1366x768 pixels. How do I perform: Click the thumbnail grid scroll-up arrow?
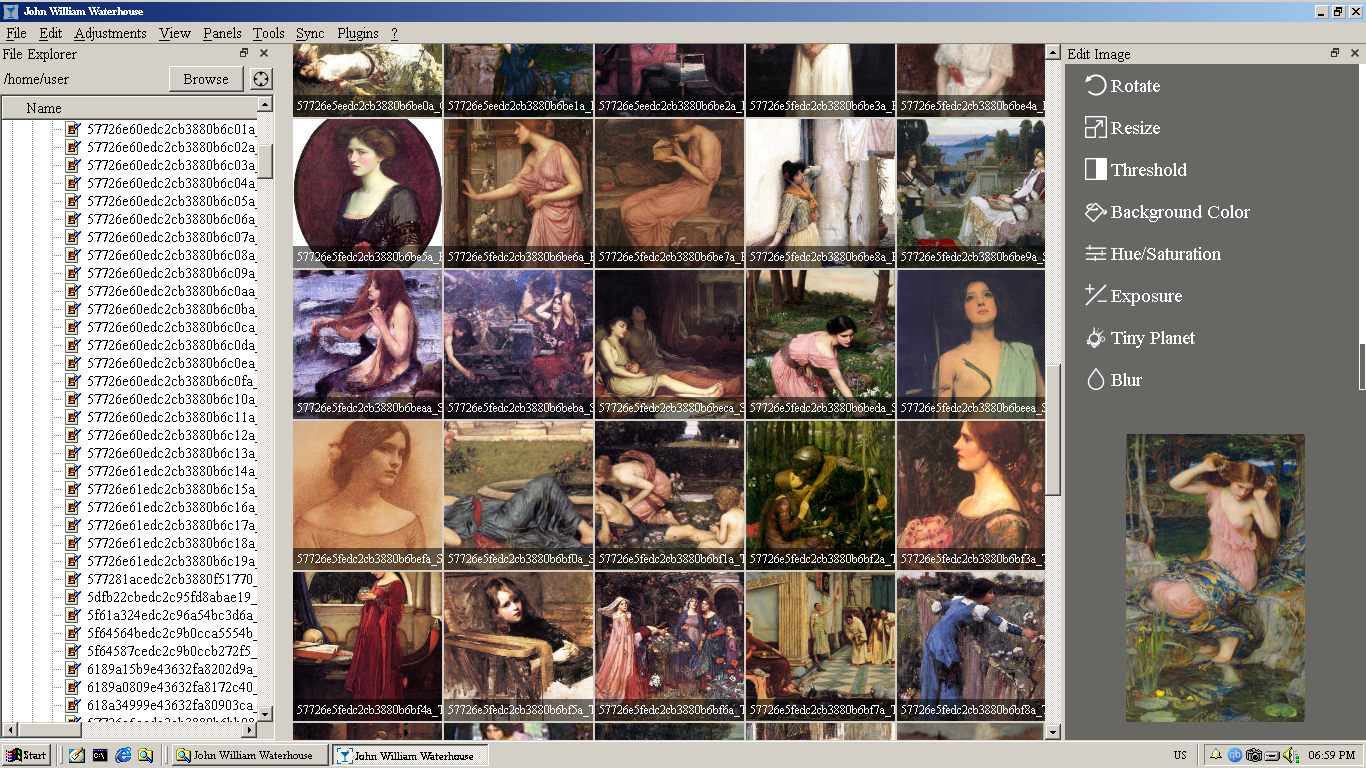pyautogui.click(x=1052, y=51)
